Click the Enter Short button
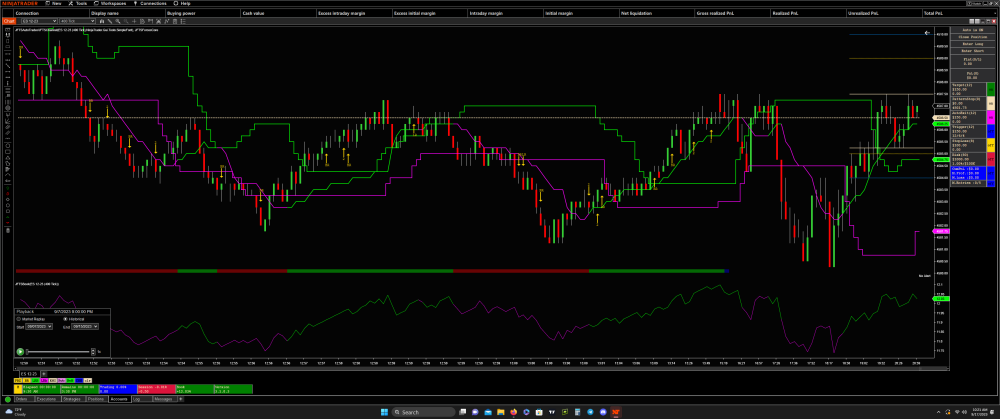 [966, 52]
